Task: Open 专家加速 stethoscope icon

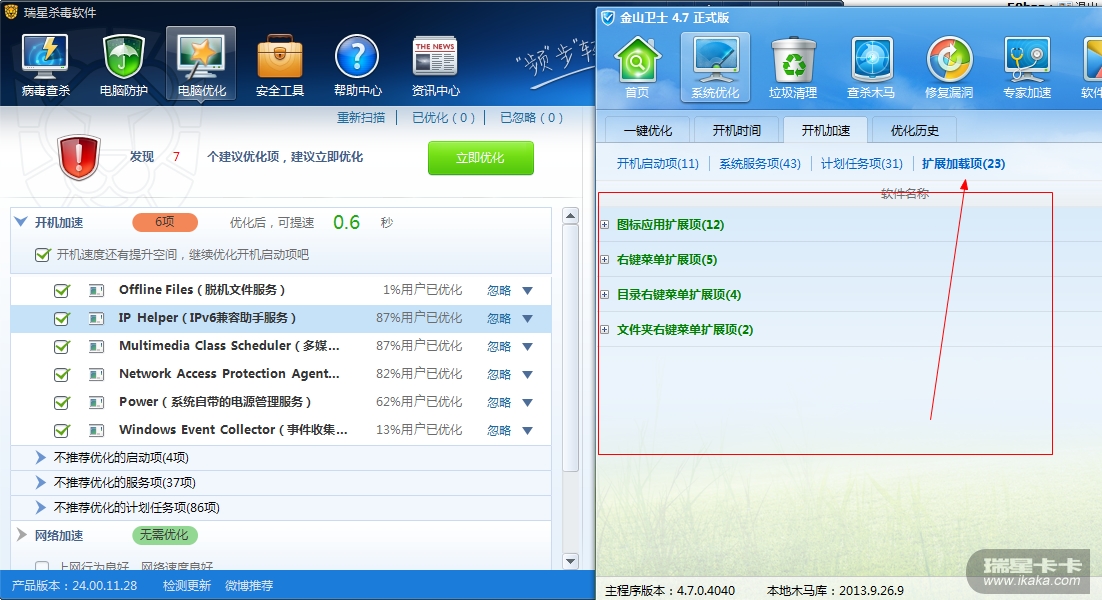Action: [1027, 68]
